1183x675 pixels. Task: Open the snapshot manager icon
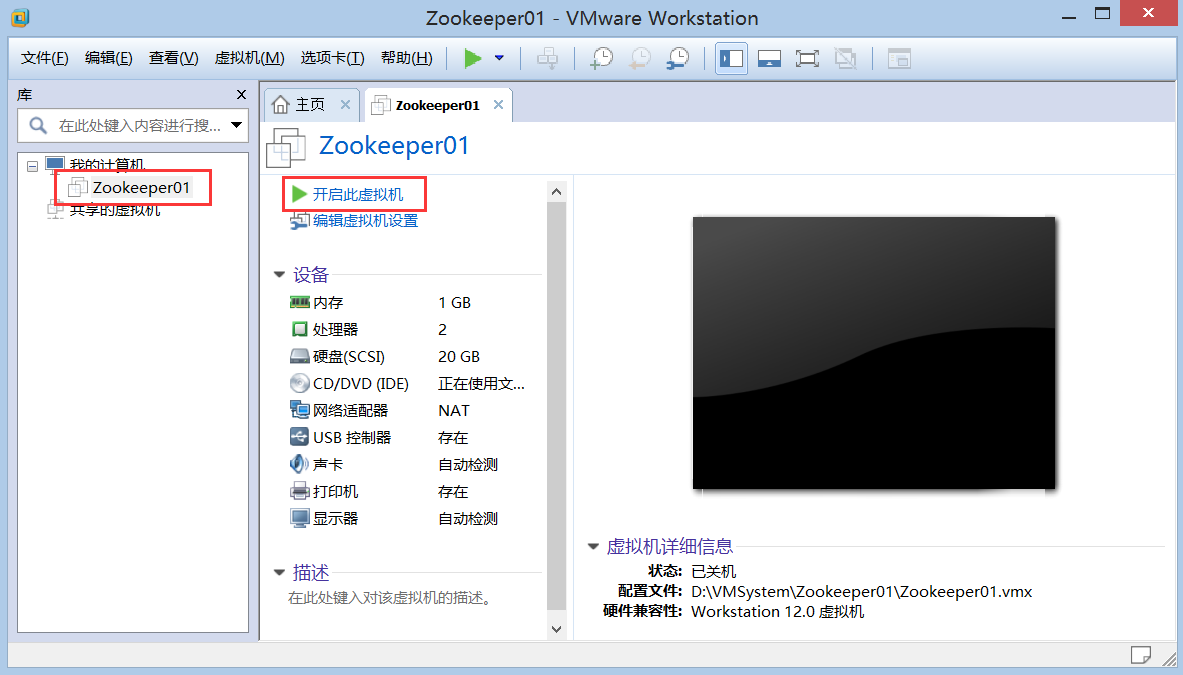point(678,58)
